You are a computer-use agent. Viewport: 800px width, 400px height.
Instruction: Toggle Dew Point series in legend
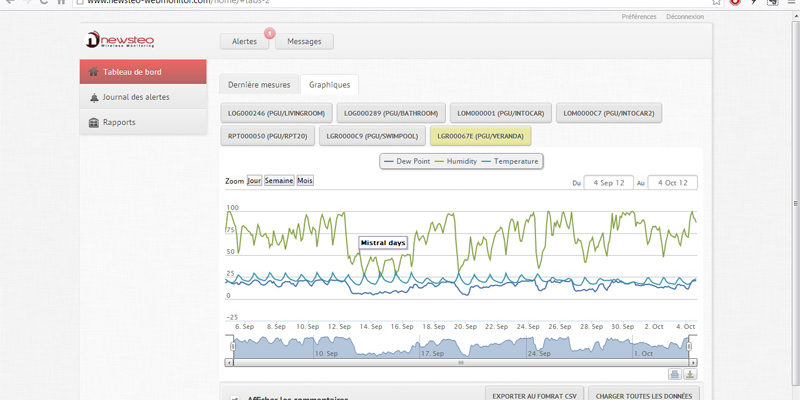(407, 161)
